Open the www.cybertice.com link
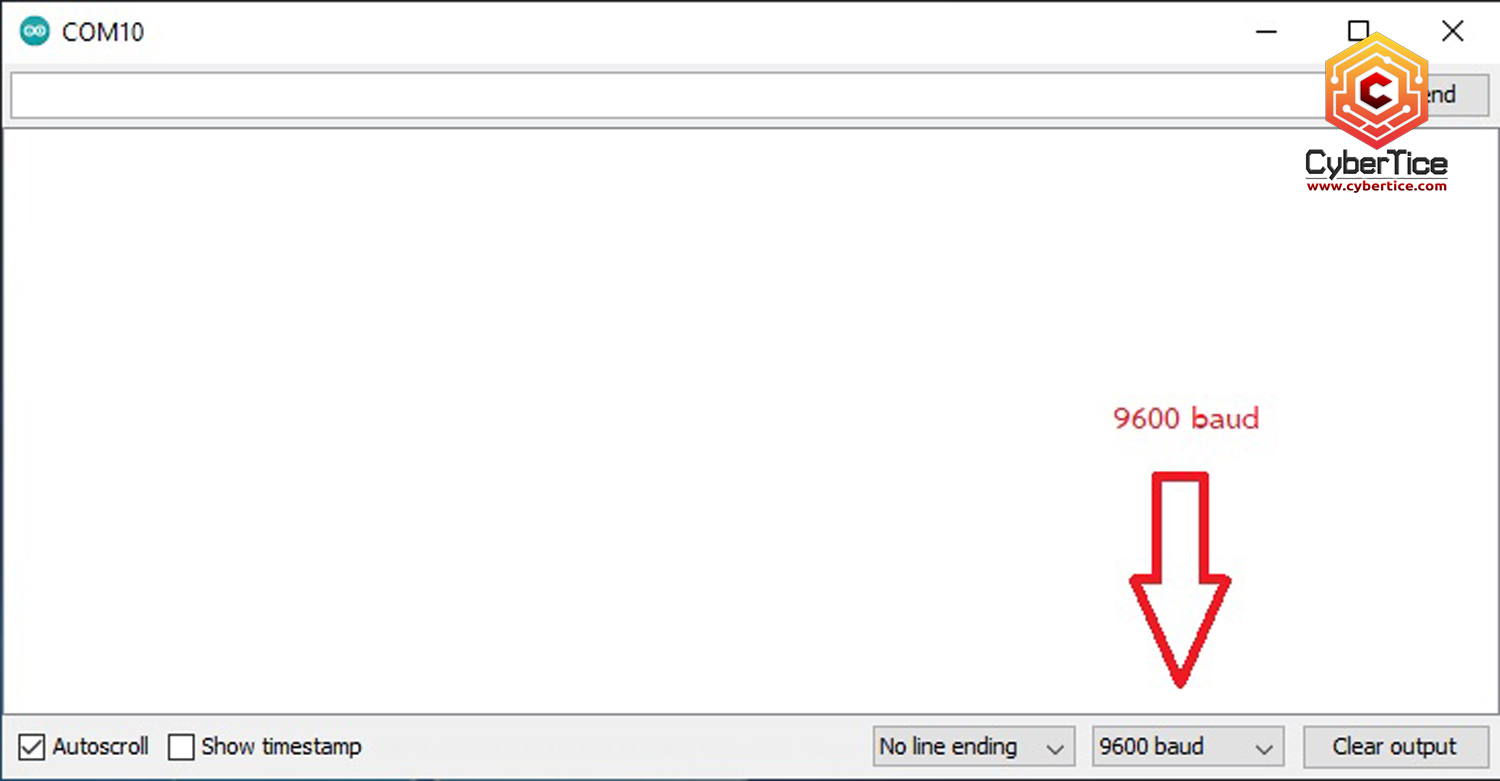This screenshot has width=1500, height=781. [x=1376, y=186]
